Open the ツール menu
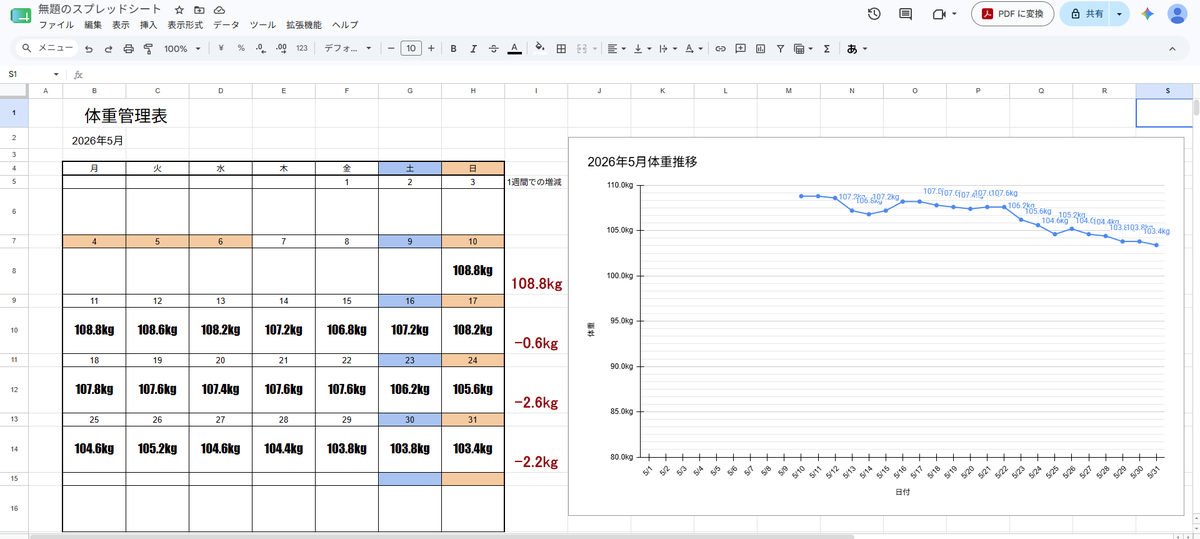1200x539 pixels. [263, 24]
